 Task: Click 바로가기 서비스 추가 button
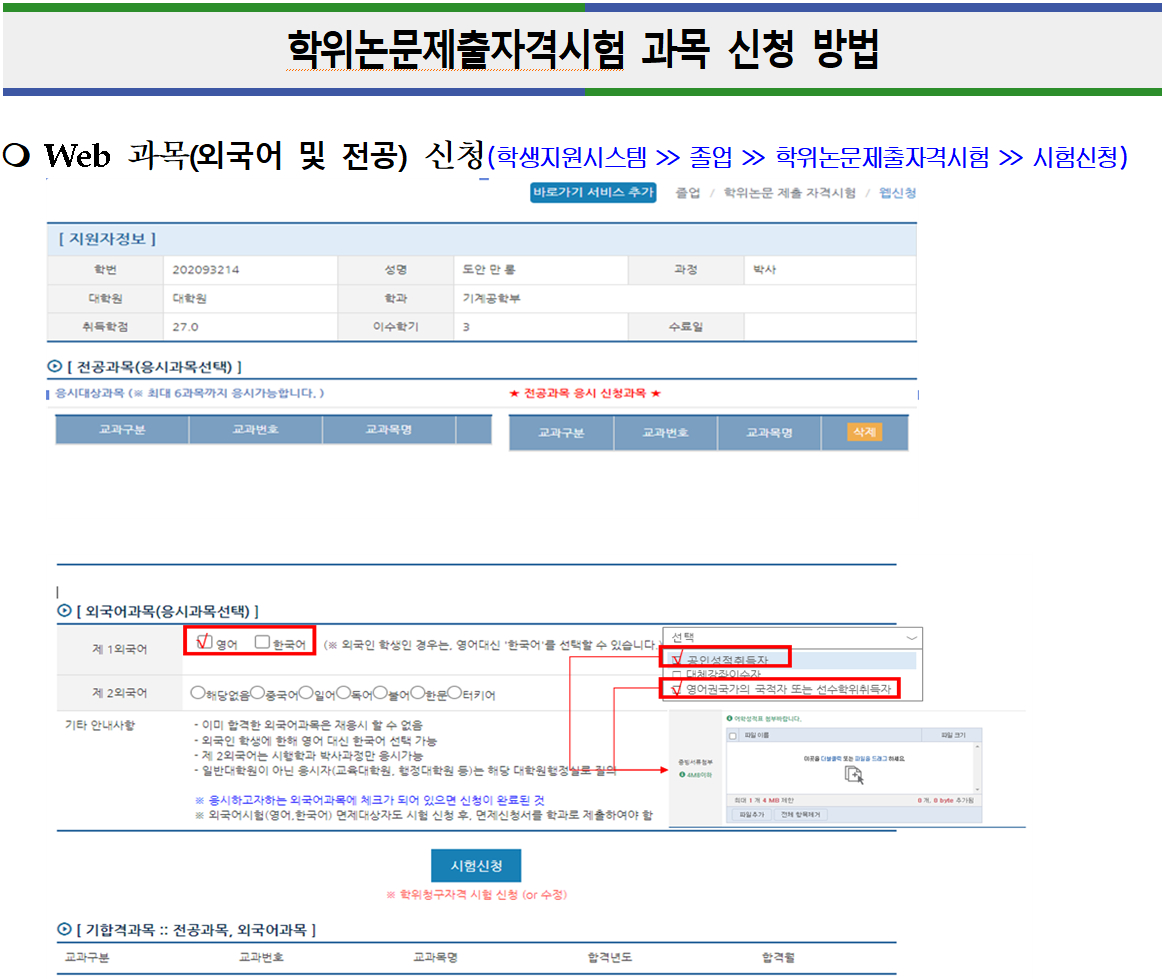593,193
